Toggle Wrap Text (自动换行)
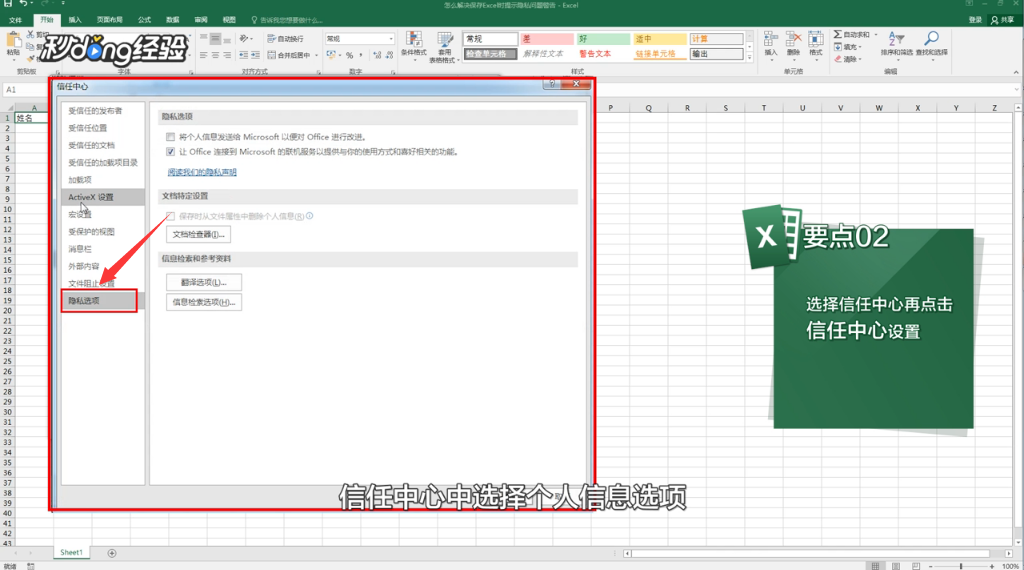 [286, 39]
